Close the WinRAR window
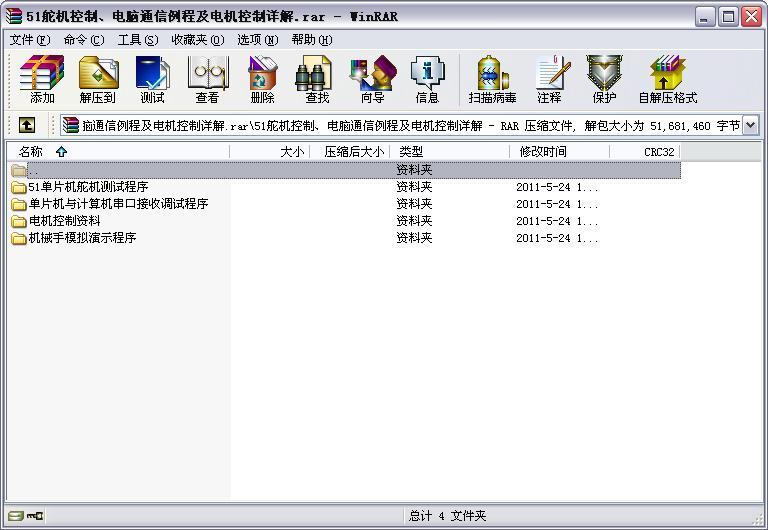The height and width of the screenshot is (530, 768). point(751,17)
